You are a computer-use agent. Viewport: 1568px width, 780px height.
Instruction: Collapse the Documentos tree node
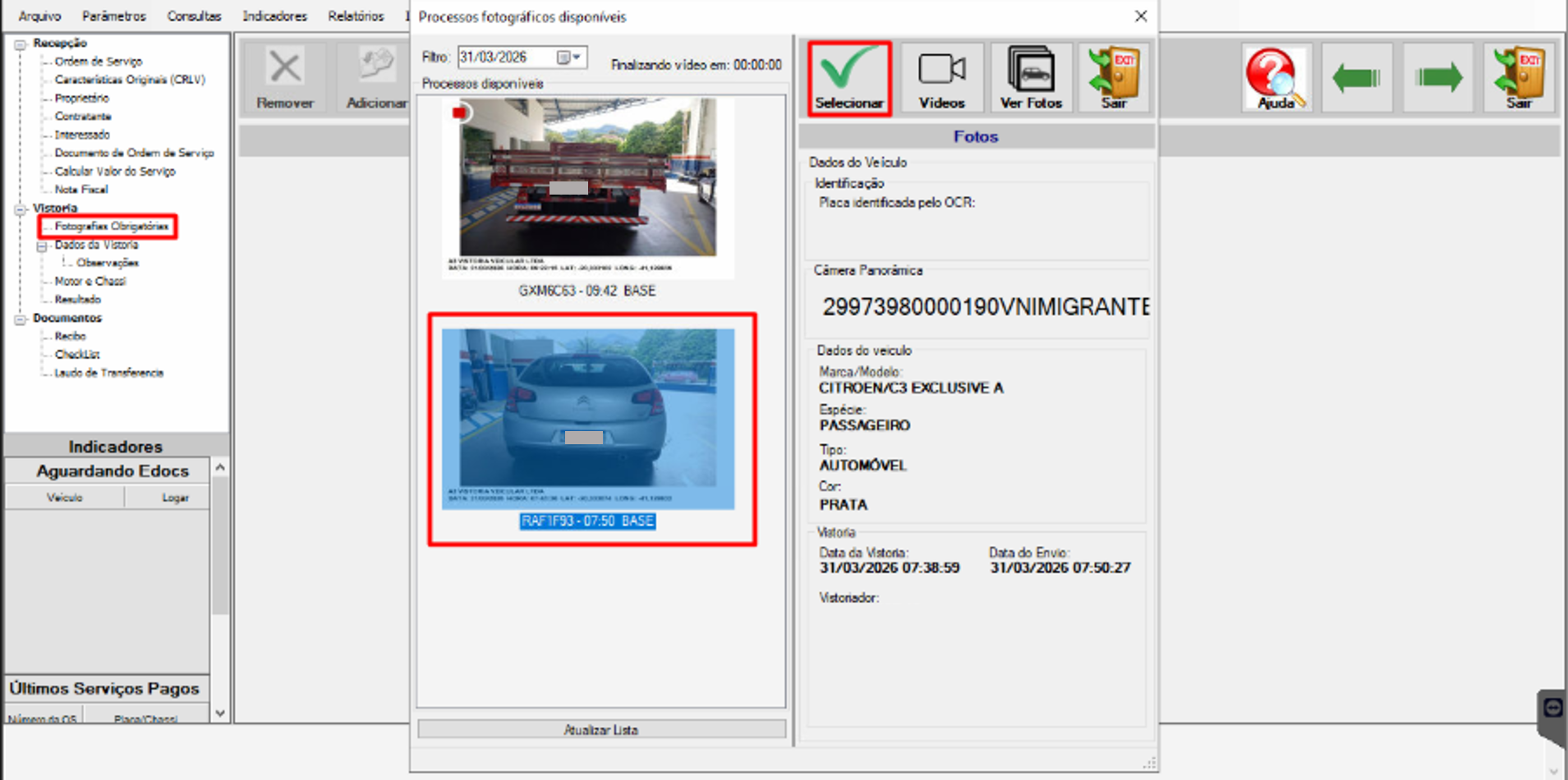coord(21,319)
